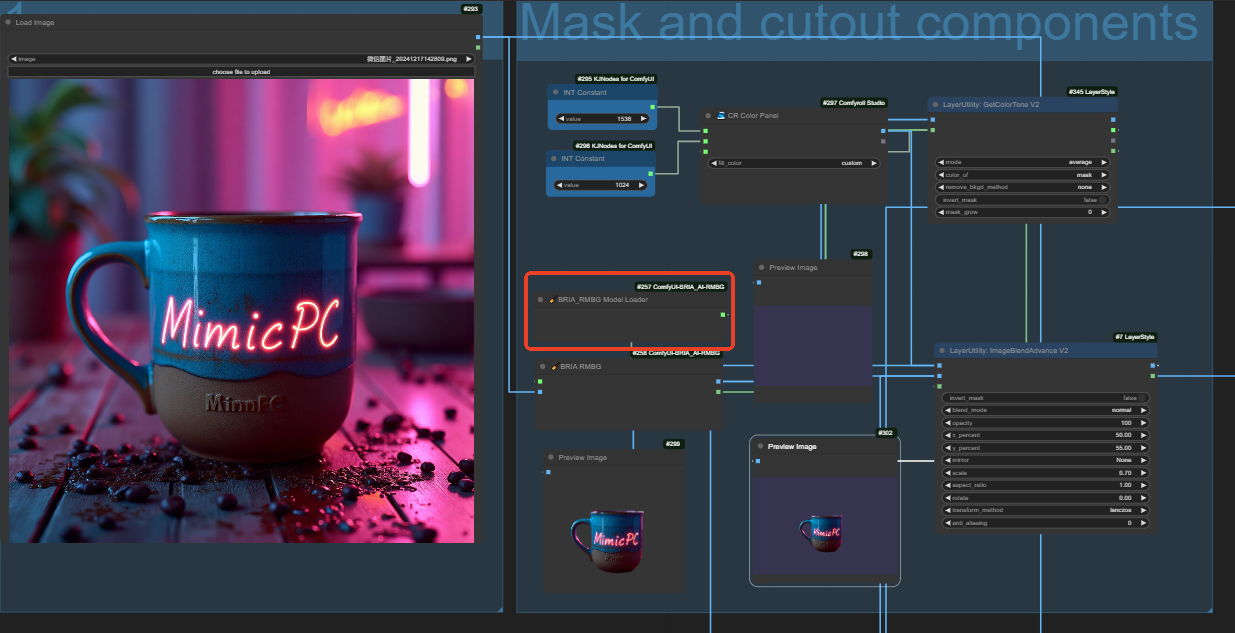Viewport: 1235px width, 633px height.
Task: Collapse the ImageBlendAdvance V2 node dot
Action: pyautogui.click(x=941, y=351)
